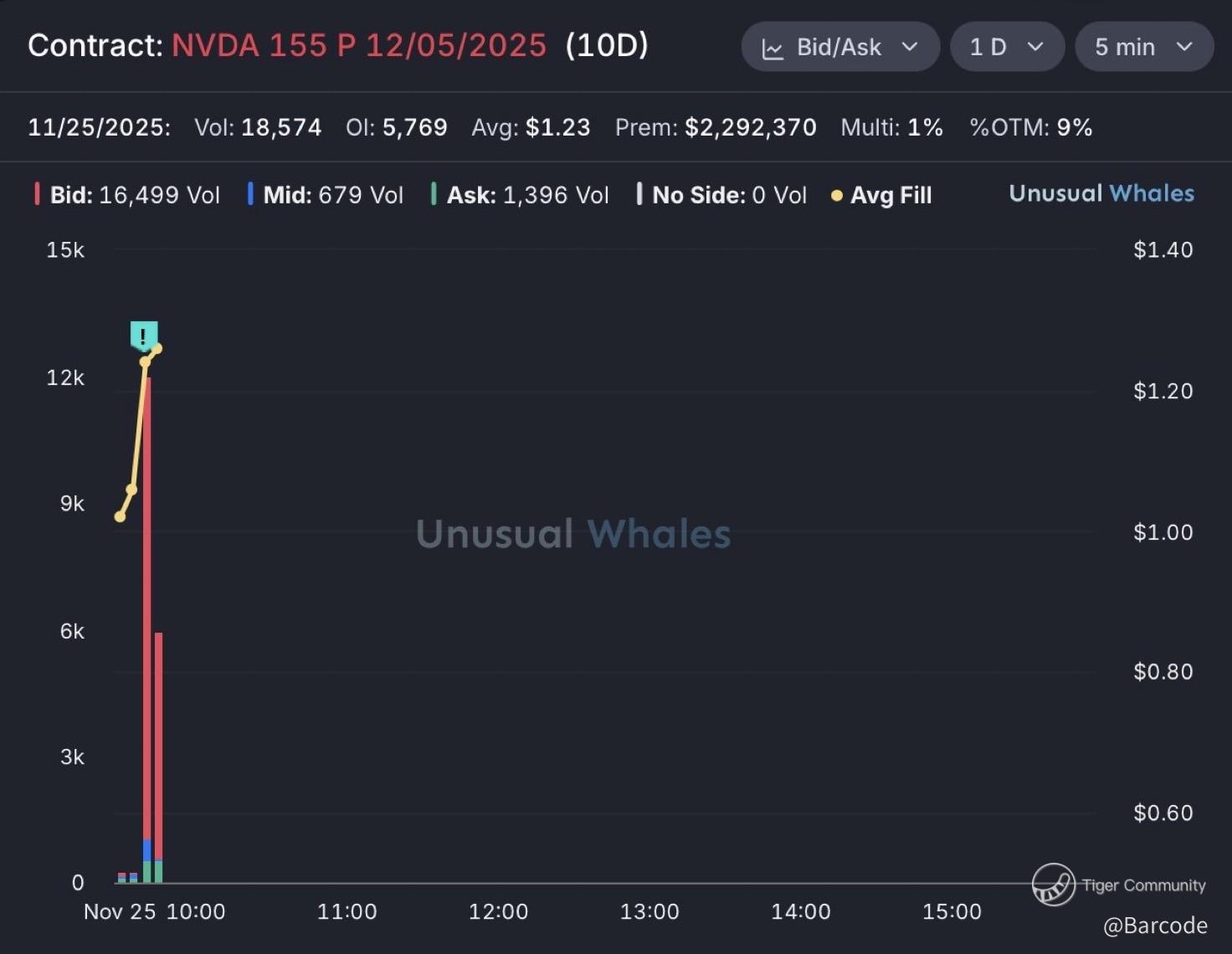Image resolution: width=1232 pixels, height=954 pixels.
Task: Click the Unusual Whales logo top right
Action: tap(1101, 193)
